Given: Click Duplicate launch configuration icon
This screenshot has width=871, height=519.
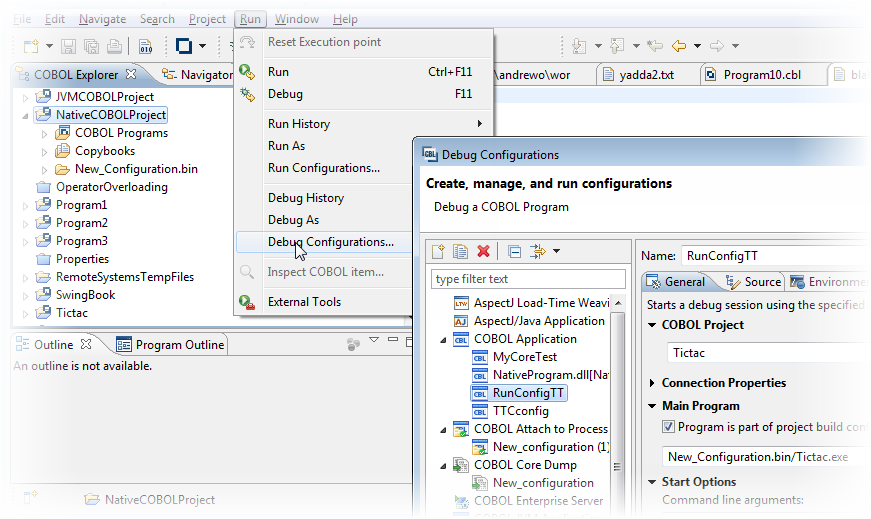Looking at the screenshot, I should pos(460,252).
